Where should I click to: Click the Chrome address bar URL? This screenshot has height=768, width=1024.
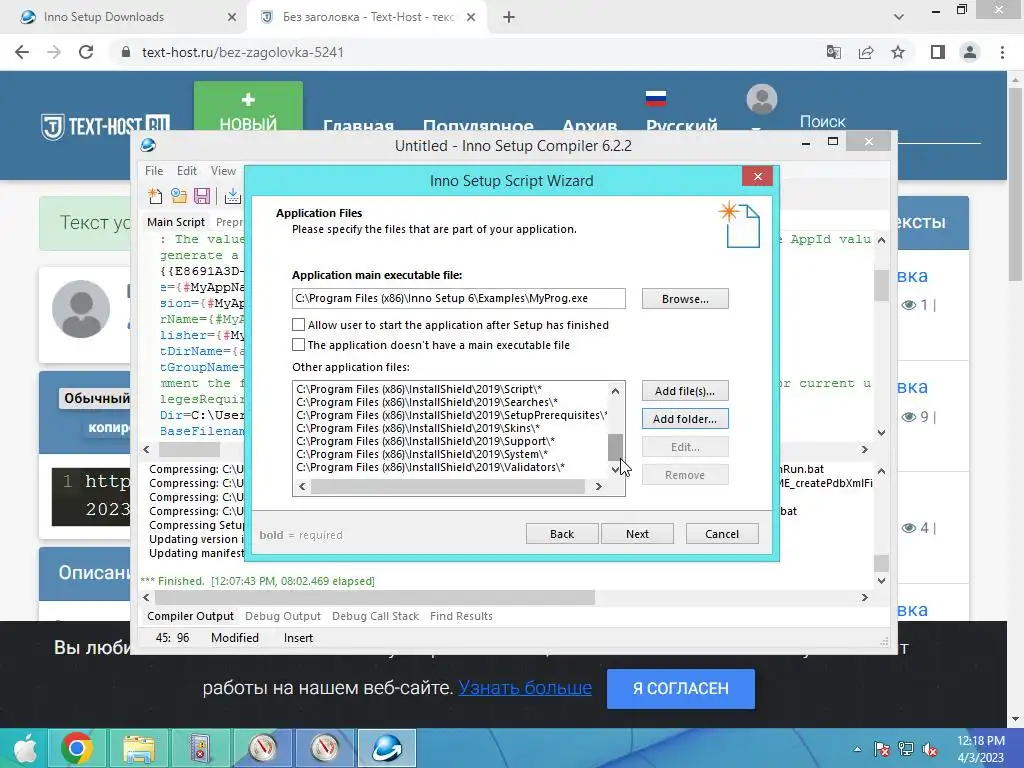click(242, 52)
